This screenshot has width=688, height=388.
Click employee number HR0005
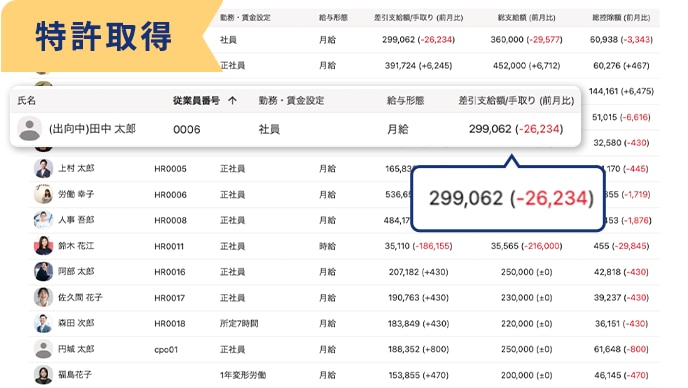(x=170, y=169)
